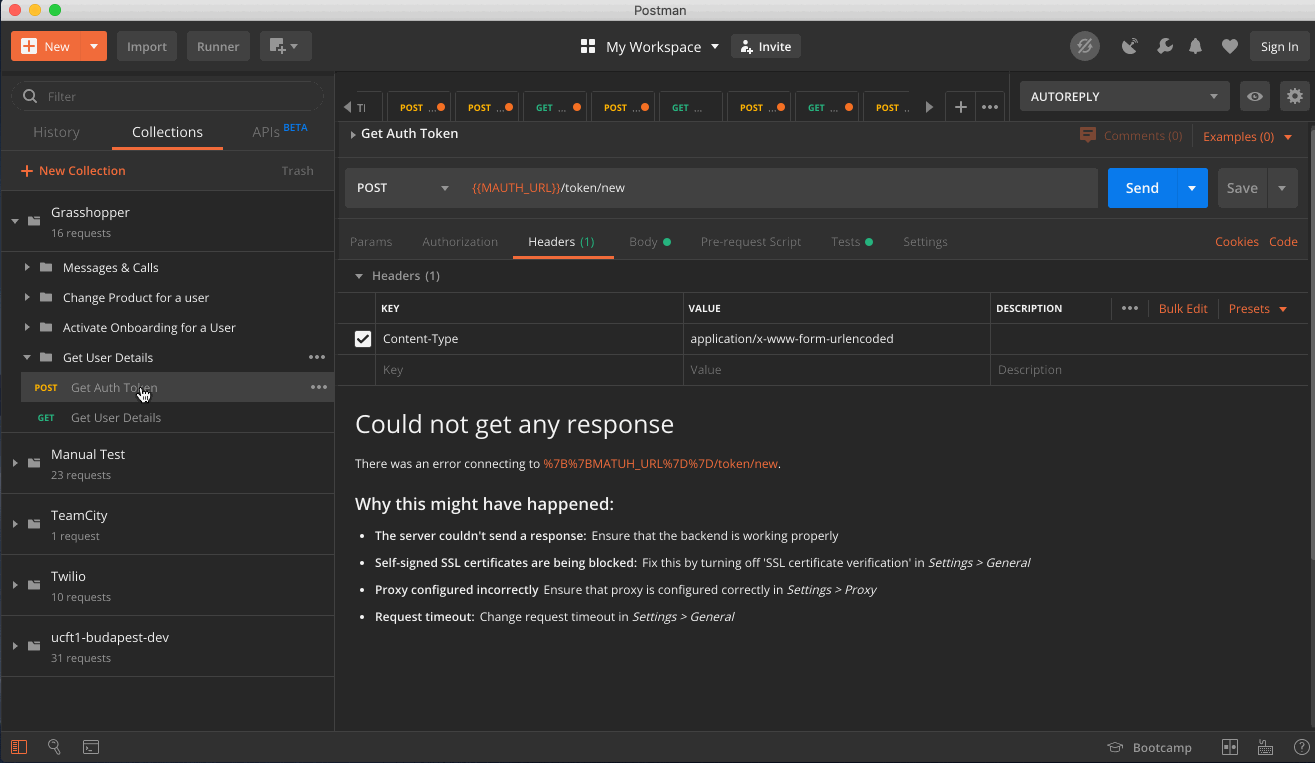Click the capture requests satellite icon
The height and width of the screenshot is (763, 1315).
click(x=1130, y=46)
